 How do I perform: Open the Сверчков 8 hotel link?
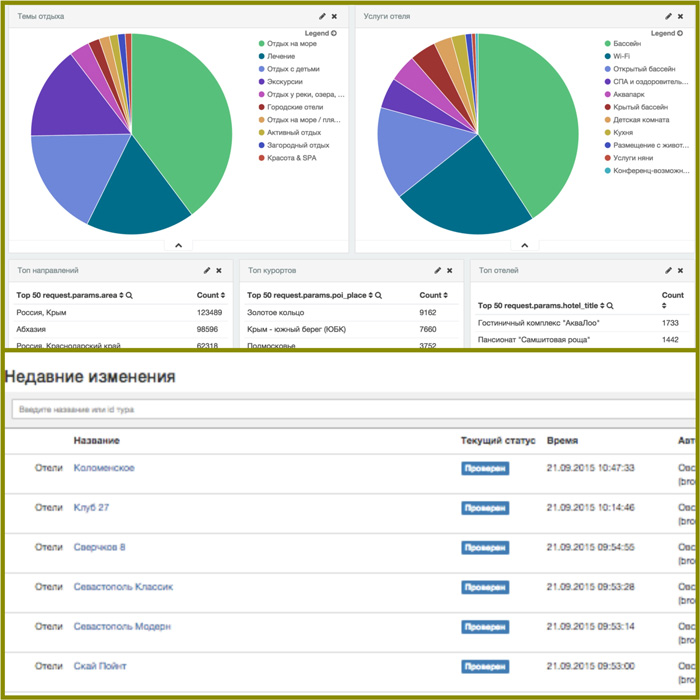click(x=99, y=547)
